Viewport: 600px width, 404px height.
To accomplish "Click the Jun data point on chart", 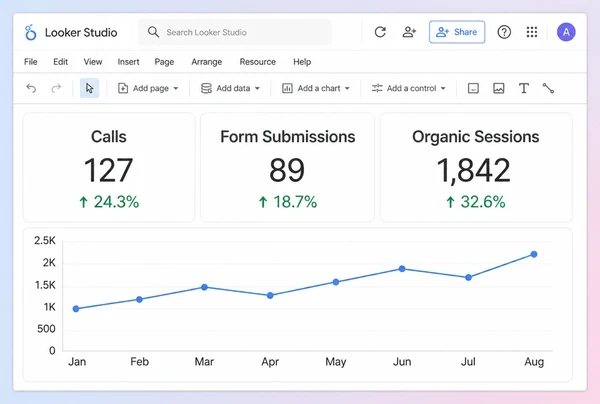I will pyautogui.click(x=402, y=269).
